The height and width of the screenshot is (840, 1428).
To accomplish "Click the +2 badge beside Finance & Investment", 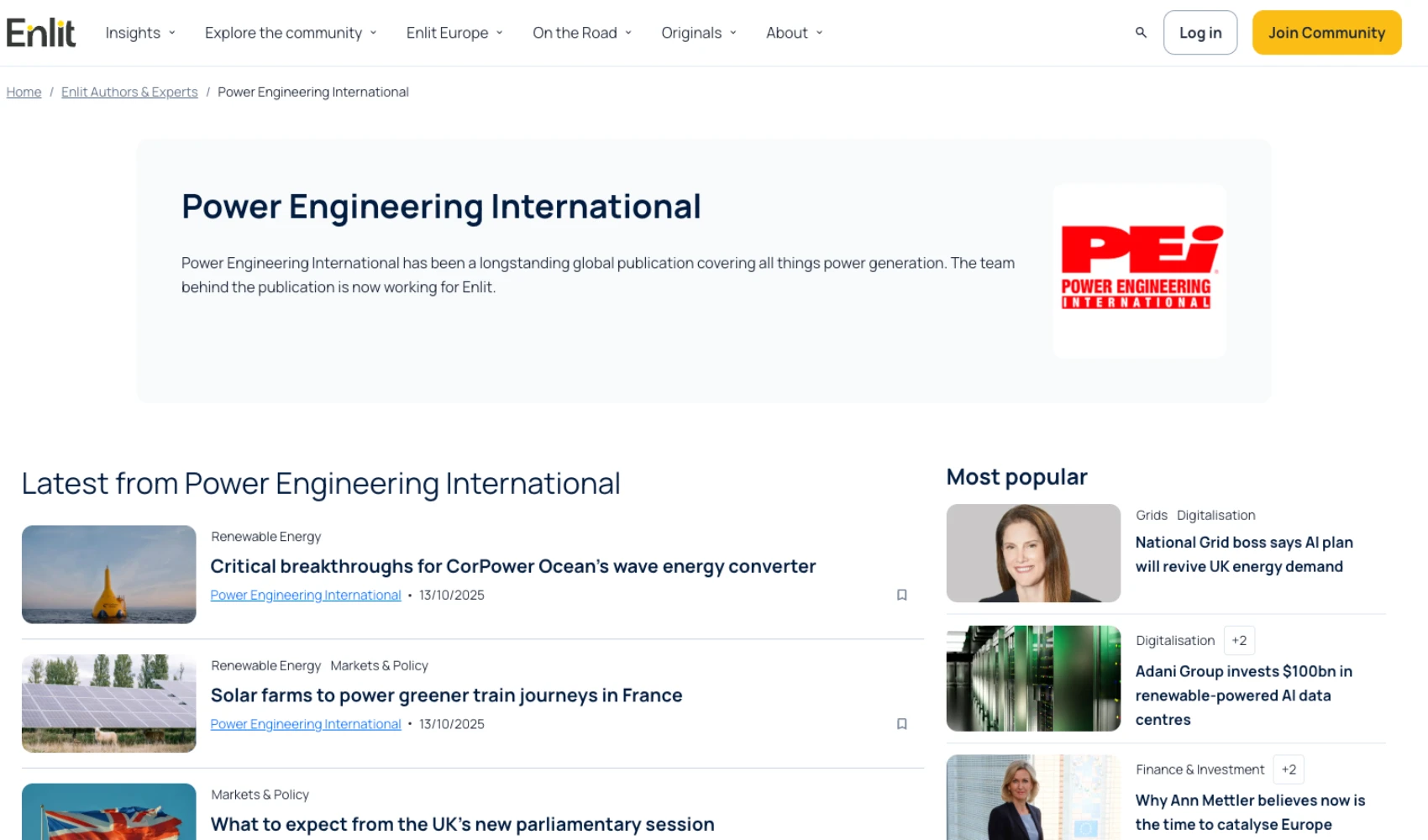I will point(1289,769).
